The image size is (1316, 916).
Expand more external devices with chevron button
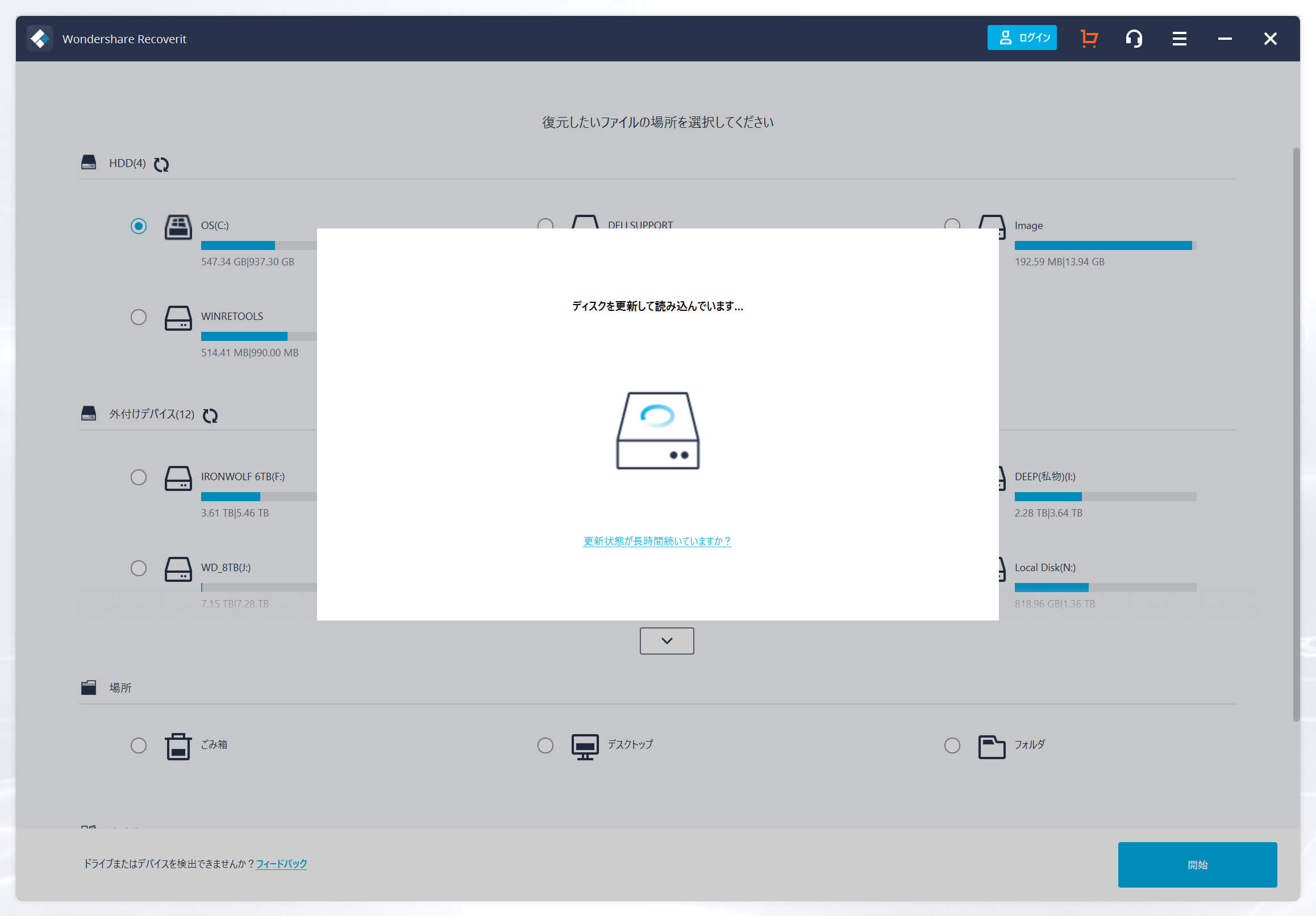667,641
